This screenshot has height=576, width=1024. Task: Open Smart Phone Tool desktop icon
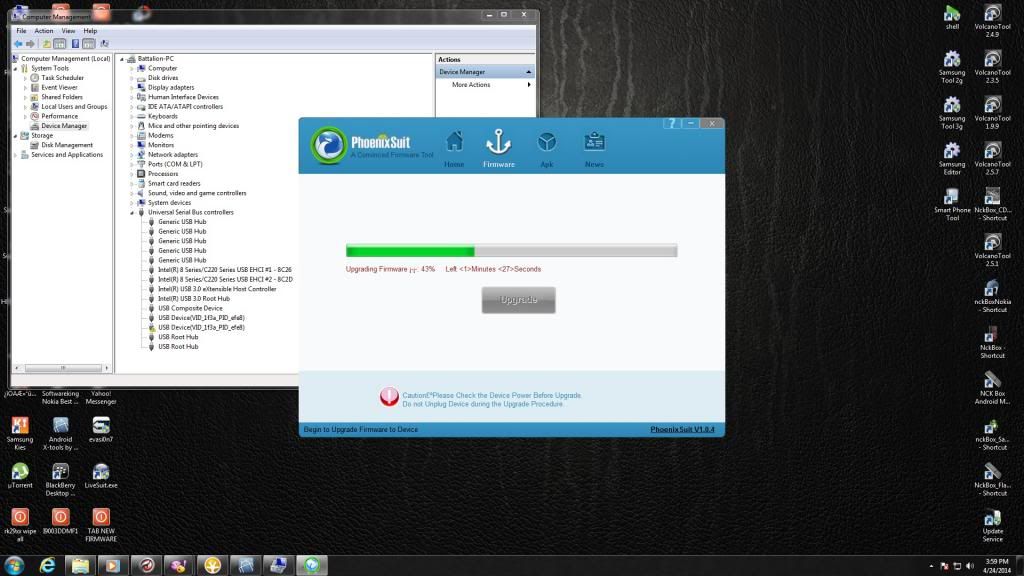coord(952,204)
